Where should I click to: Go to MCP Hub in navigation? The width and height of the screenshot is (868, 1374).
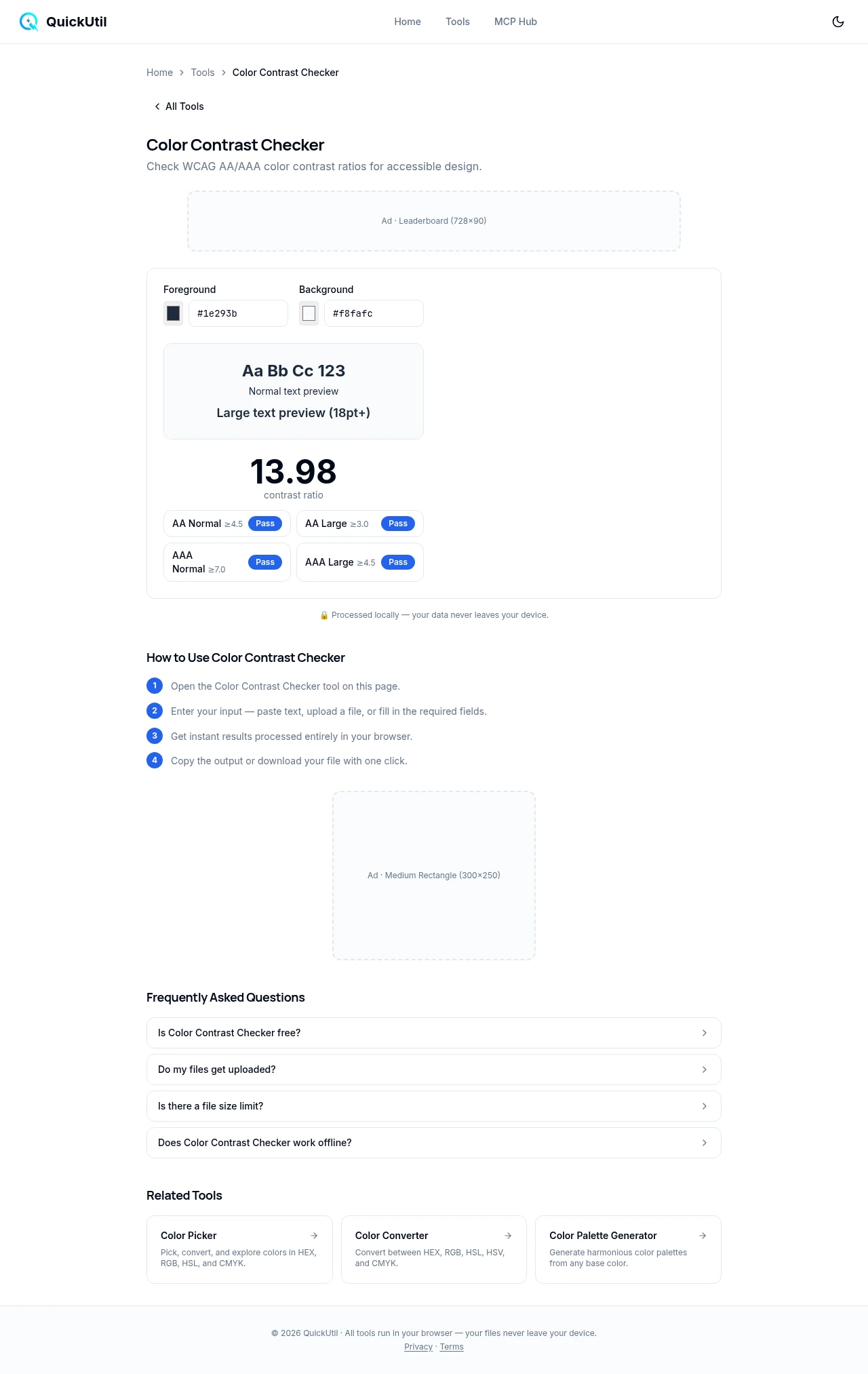(x=515, y=22)
